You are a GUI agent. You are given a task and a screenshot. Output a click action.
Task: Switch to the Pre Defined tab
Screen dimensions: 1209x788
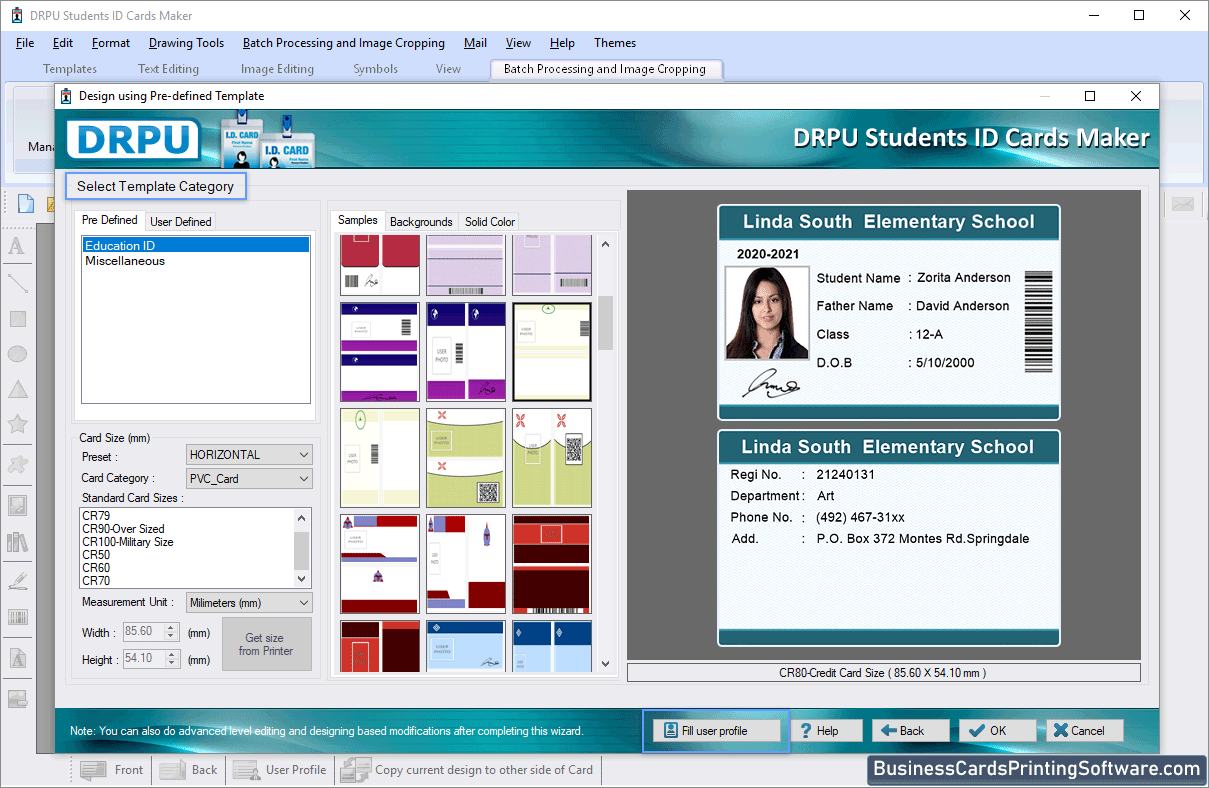110,221
